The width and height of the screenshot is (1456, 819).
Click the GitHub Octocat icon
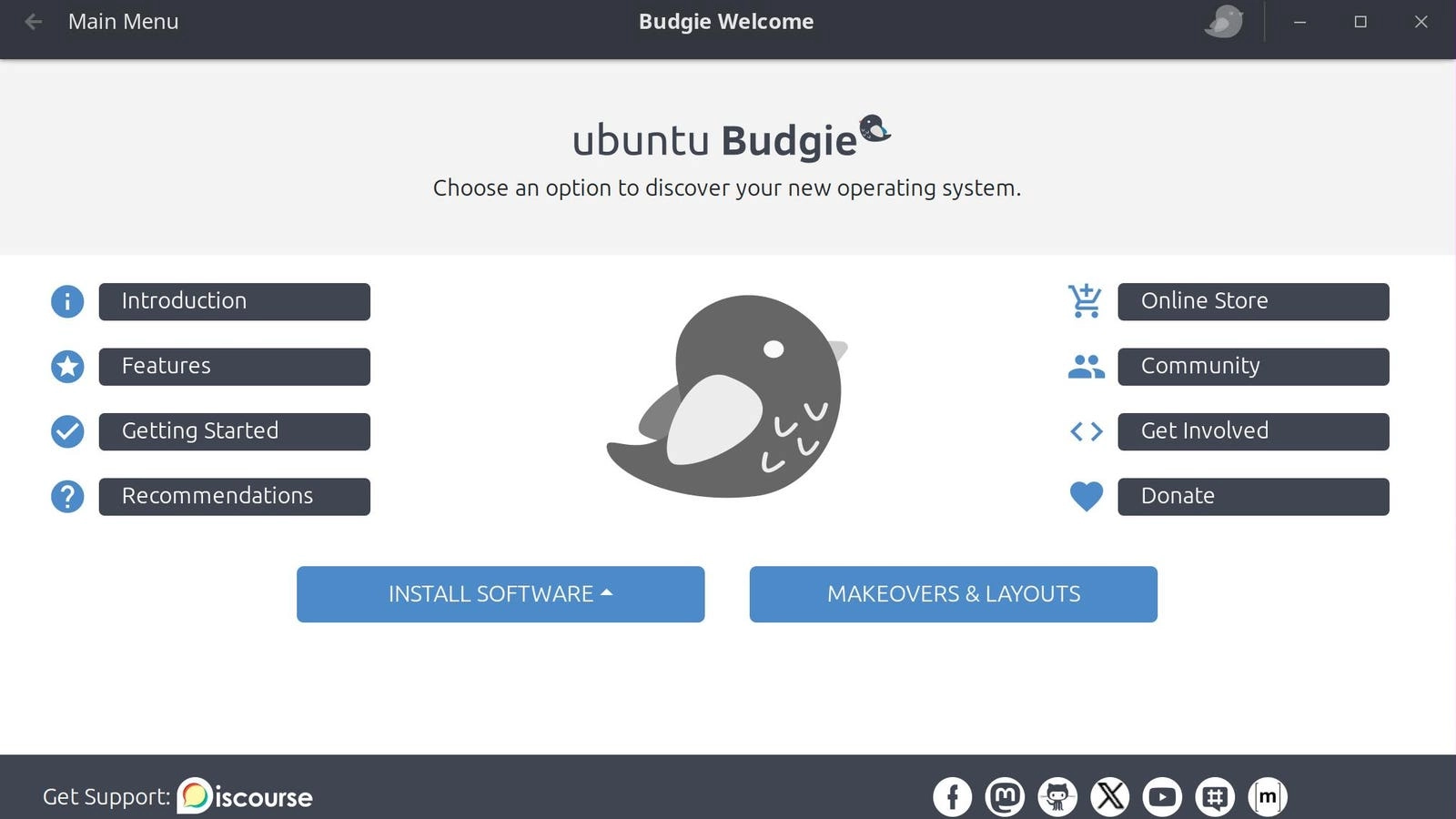(x=1057, y=797)
